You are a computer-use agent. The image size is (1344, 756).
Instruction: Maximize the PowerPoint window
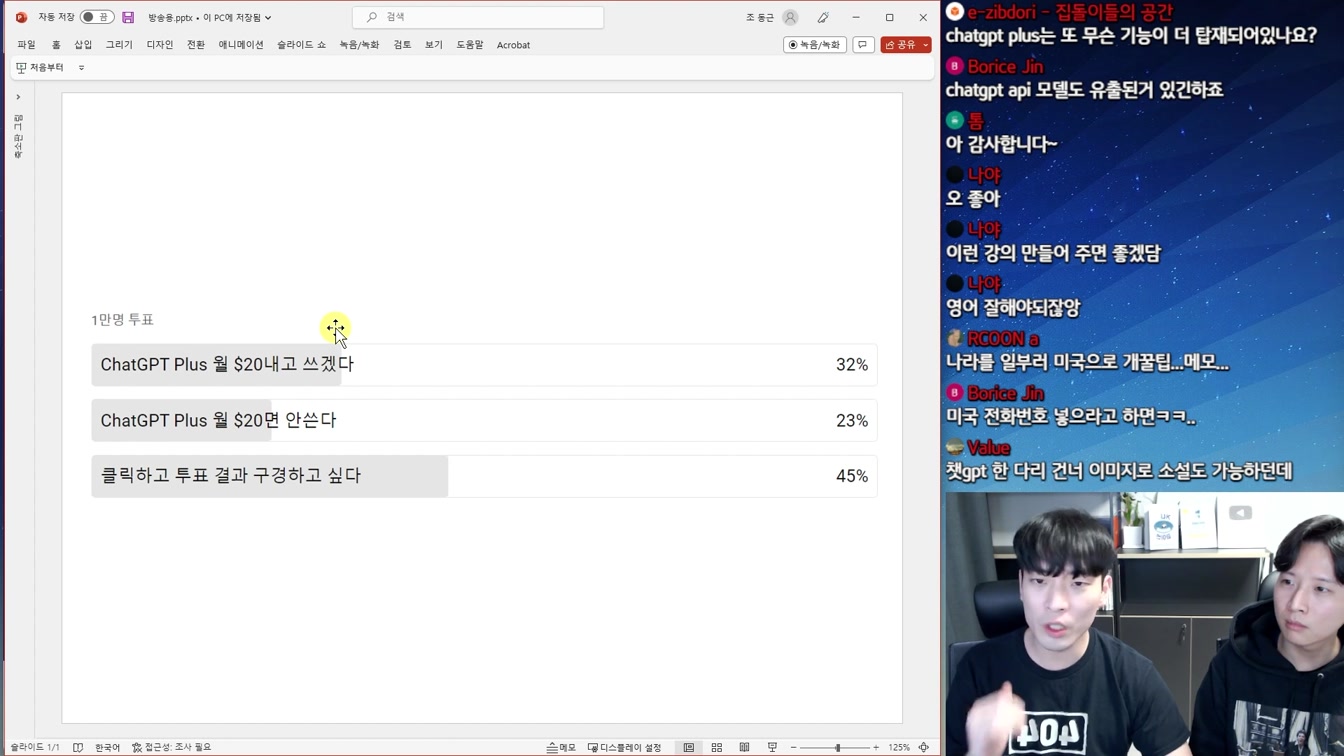tap(889, 17)
